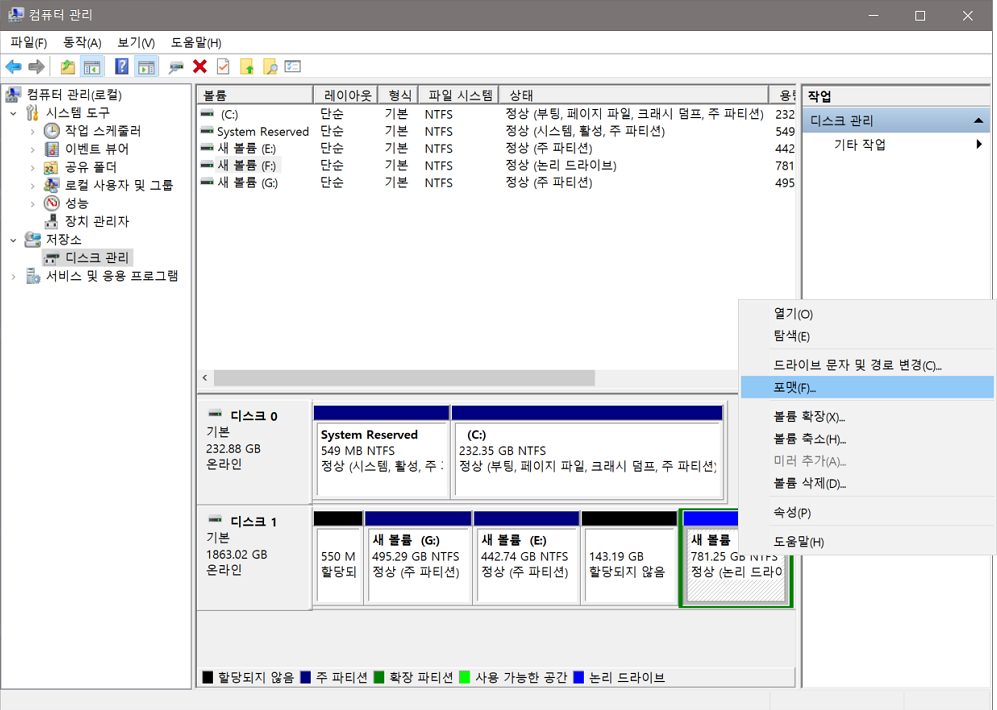Collapse the 저장소 tree node

[x=11, y=239]
